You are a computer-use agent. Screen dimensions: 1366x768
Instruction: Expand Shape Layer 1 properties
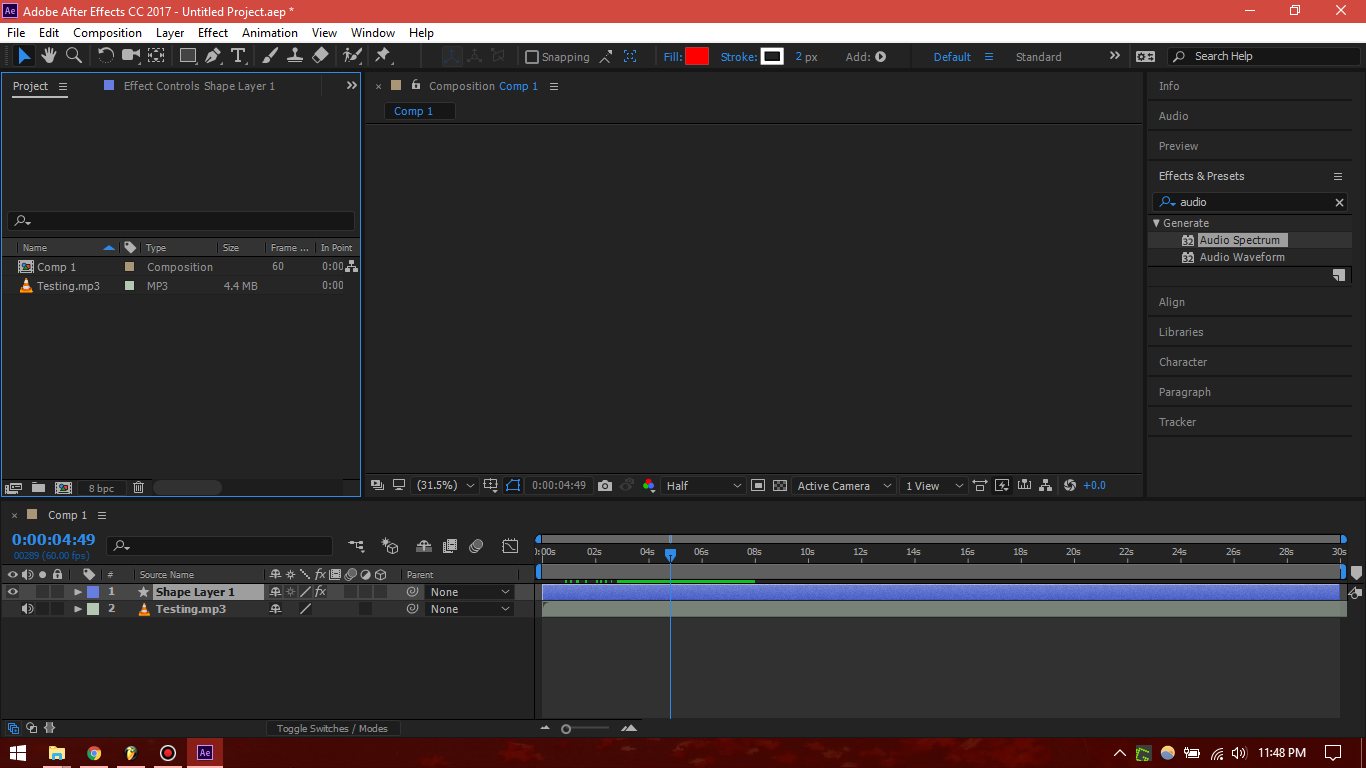[x=78, y=592]
